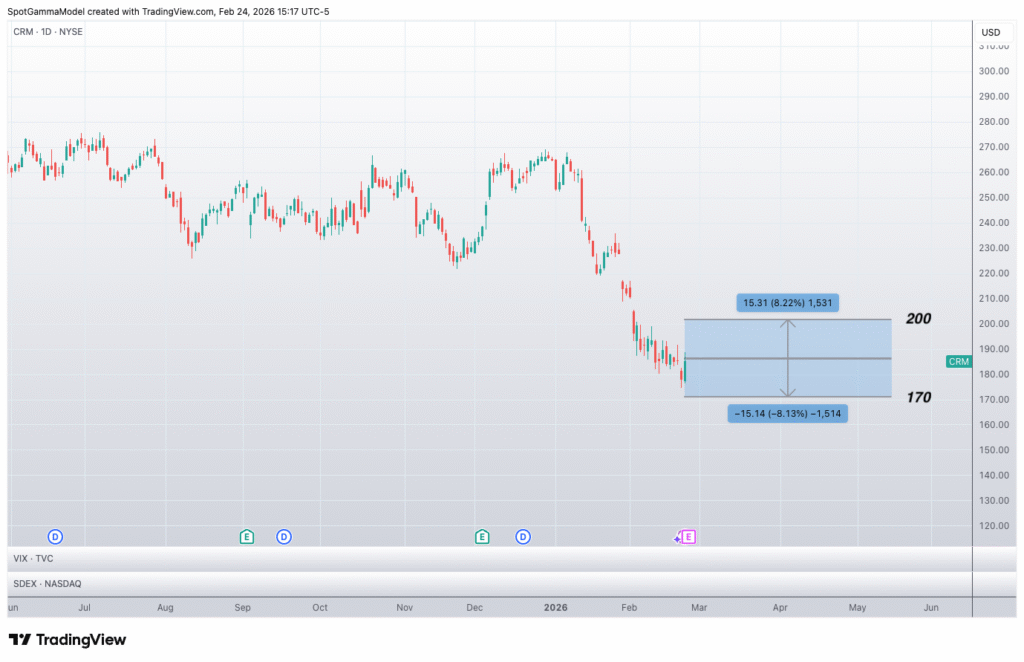Click the Feb label on the time axis
This screenshot has height=662, width=1024.
628,607
